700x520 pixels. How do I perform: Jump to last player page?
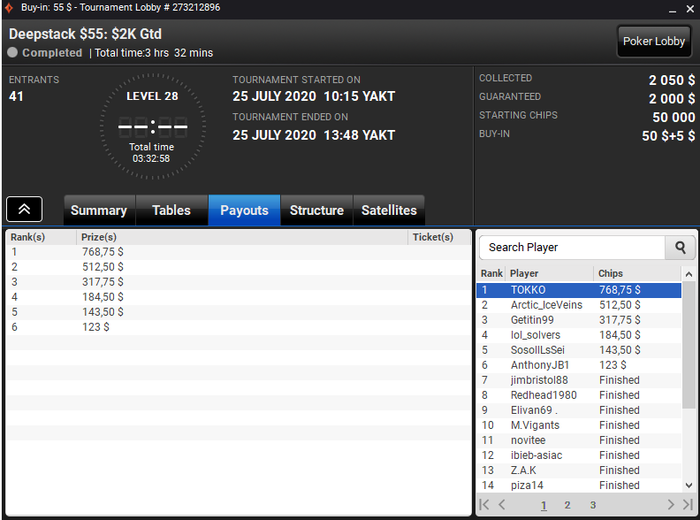click(688, 505)
